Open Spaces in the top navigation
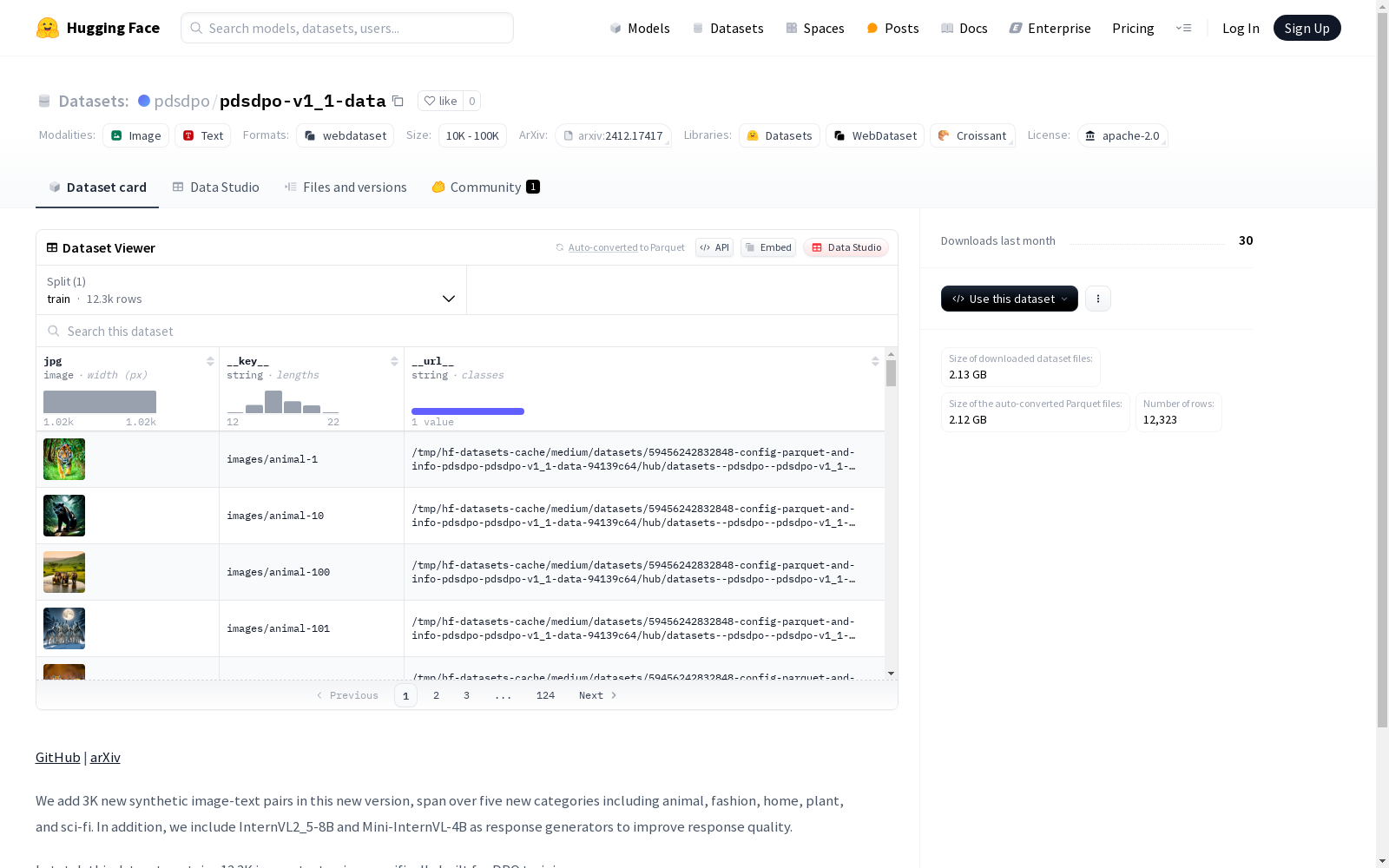1389x868 pixels. 815,28
